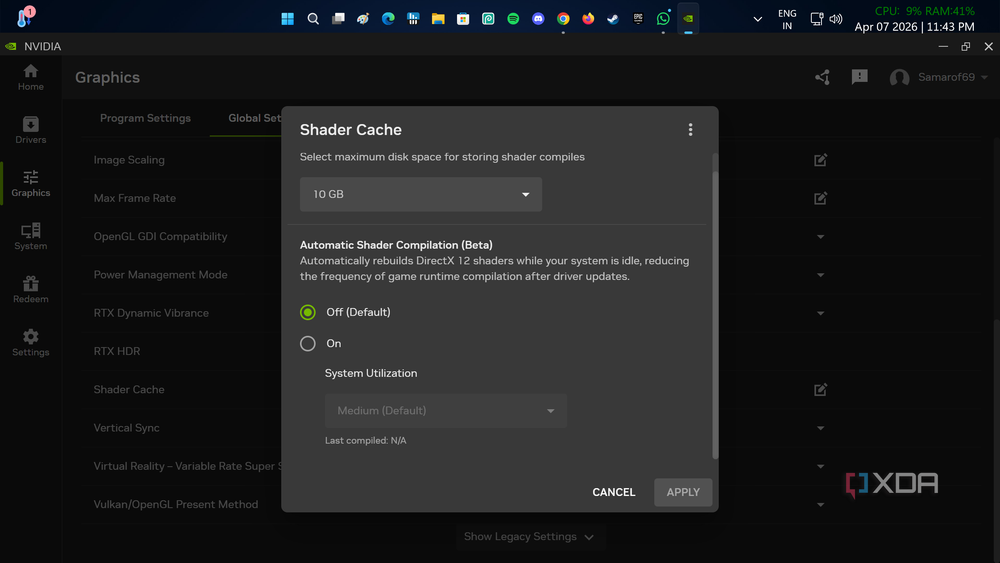Open Firefox from the taskbar
The height and width of the screenshot is (563, 1000).
(x=588, y=18)
